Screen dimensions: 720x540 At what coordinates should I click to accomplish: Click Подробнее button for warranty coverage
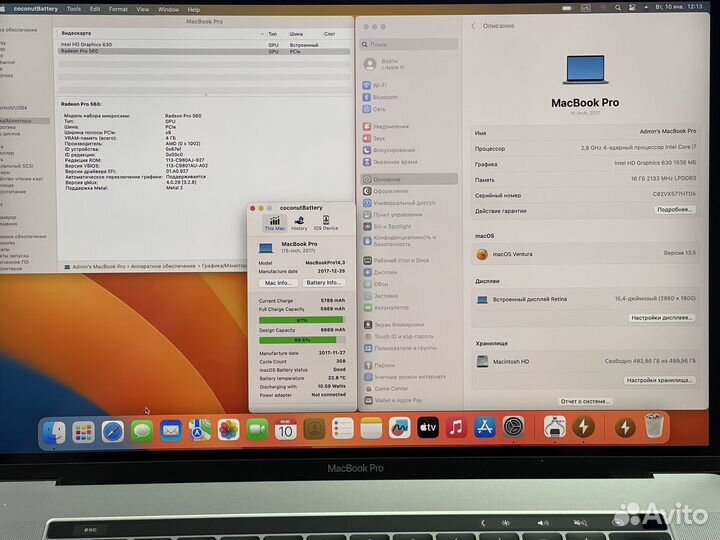(x=675, y=209)
